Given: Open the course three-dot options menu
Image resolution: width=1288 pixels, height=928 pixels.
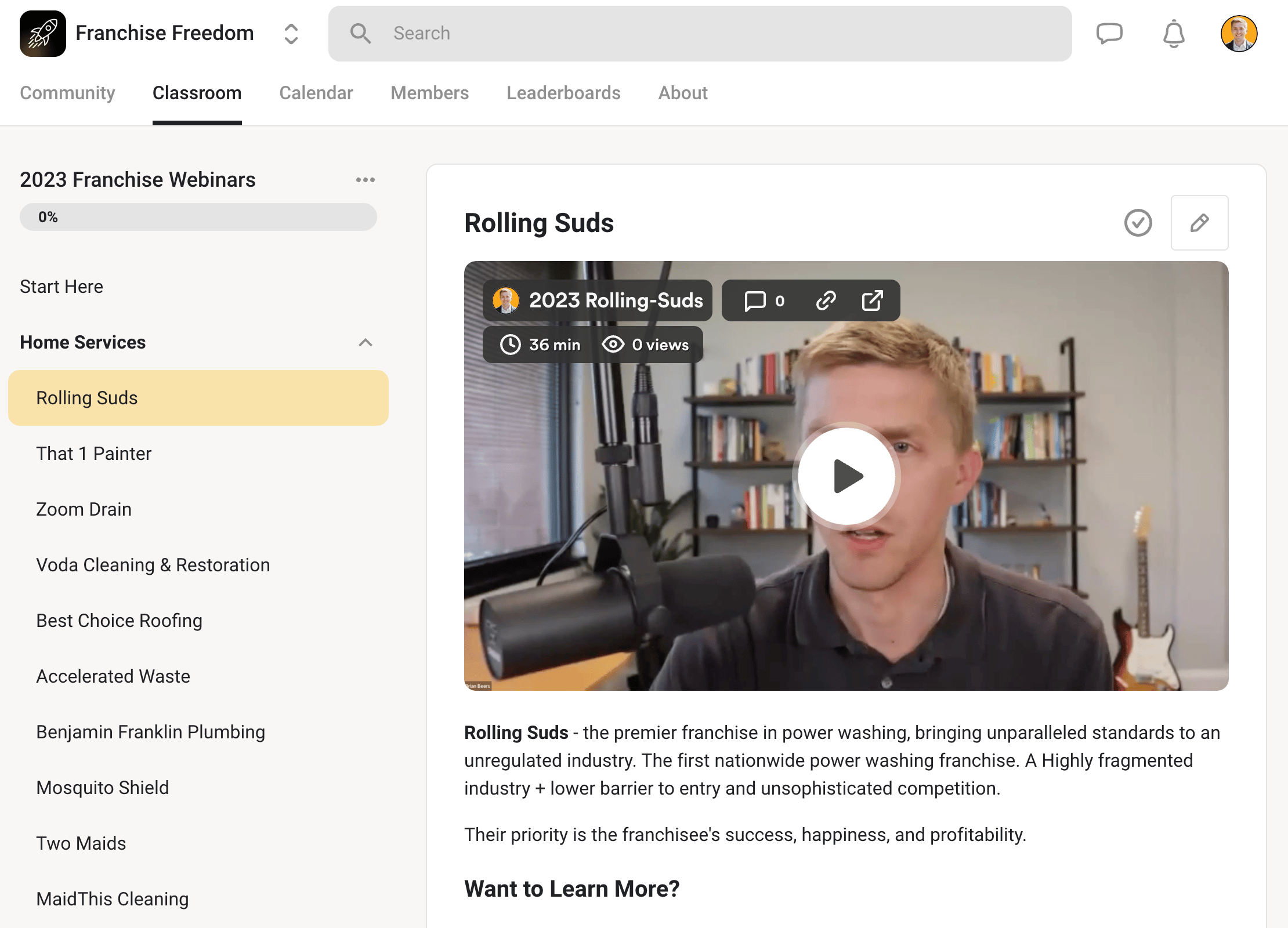Looking at the screenshot, I should pos(366,180).
